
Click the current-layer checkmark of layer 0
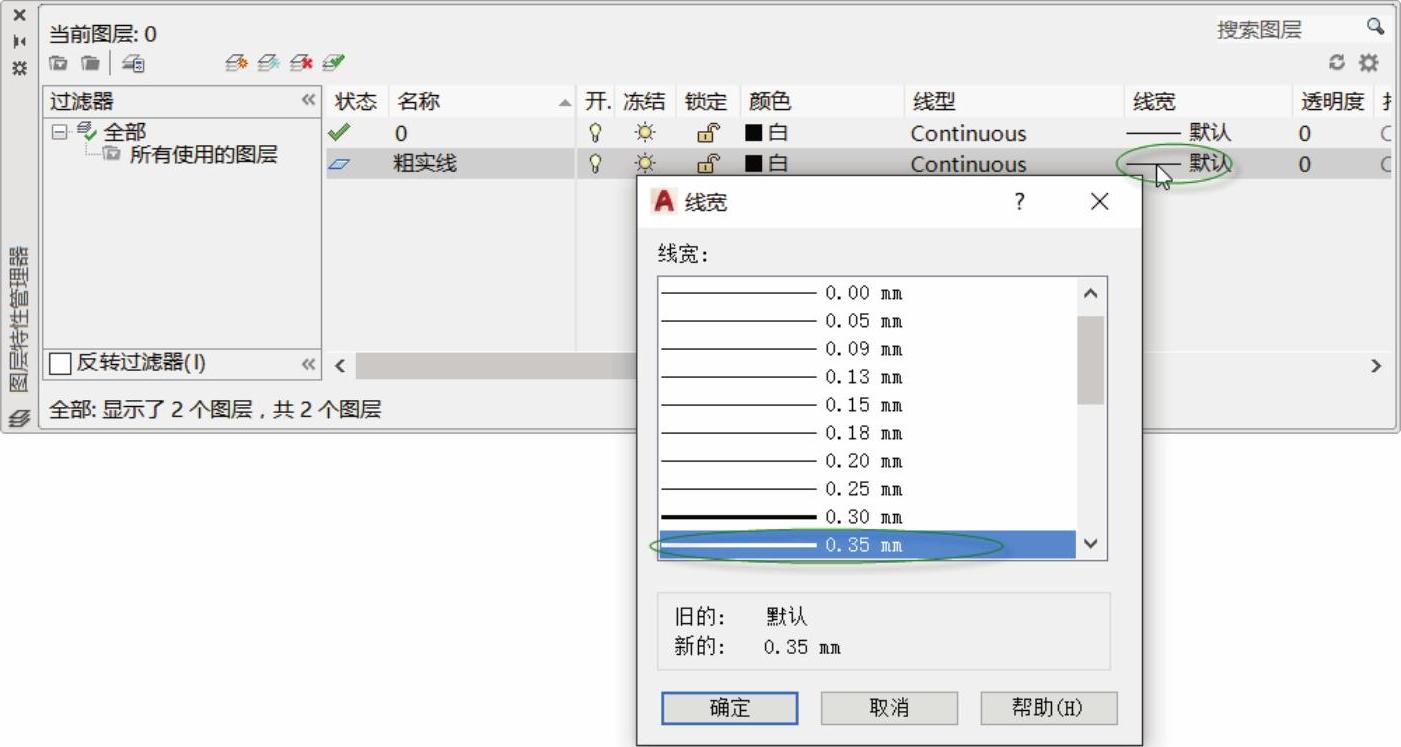coord(339,132)
